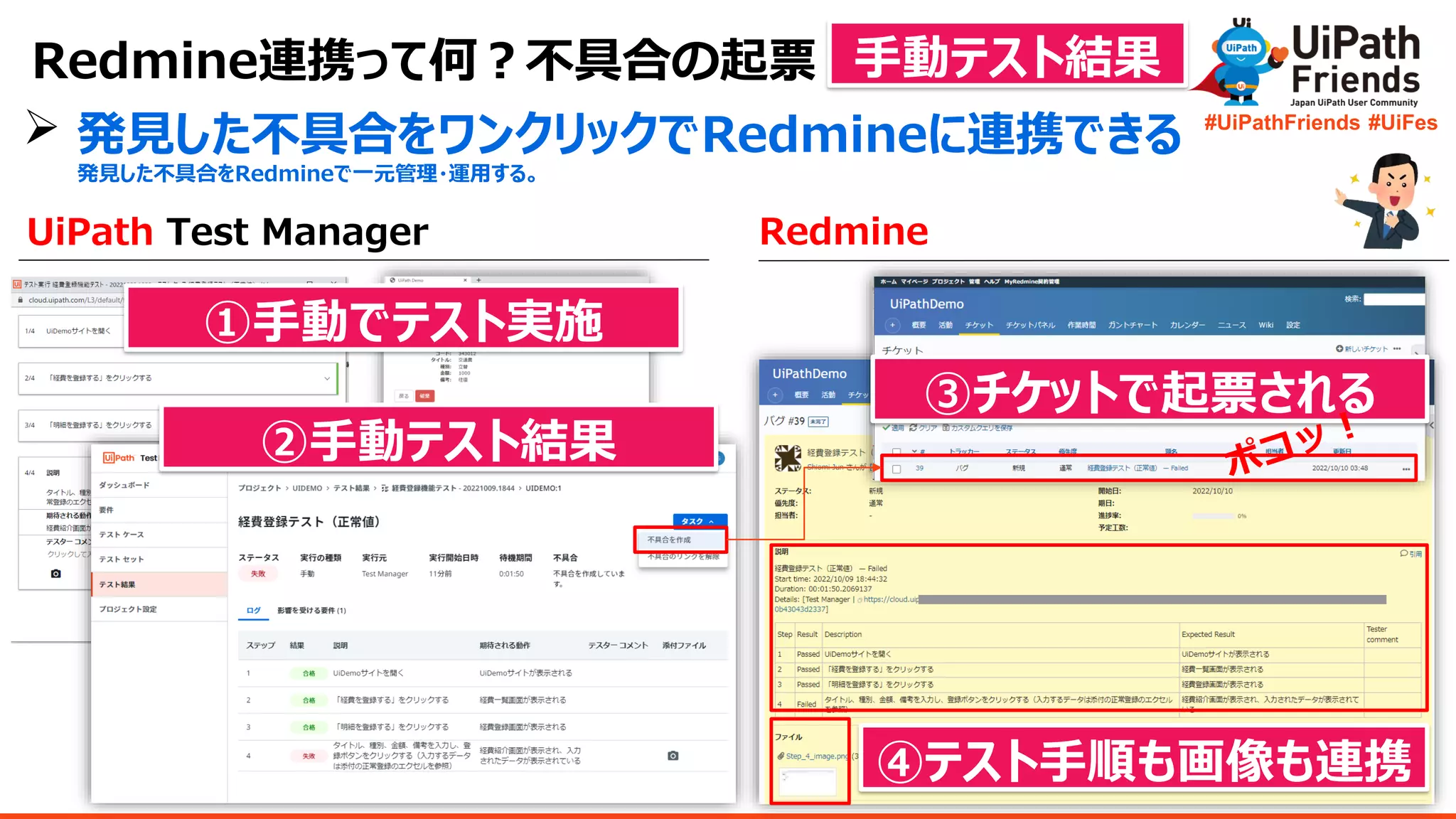Open the three-dot menu on ticket 39 row
This screenshot has height=819, width=1456.
(x=1406, y=469)
